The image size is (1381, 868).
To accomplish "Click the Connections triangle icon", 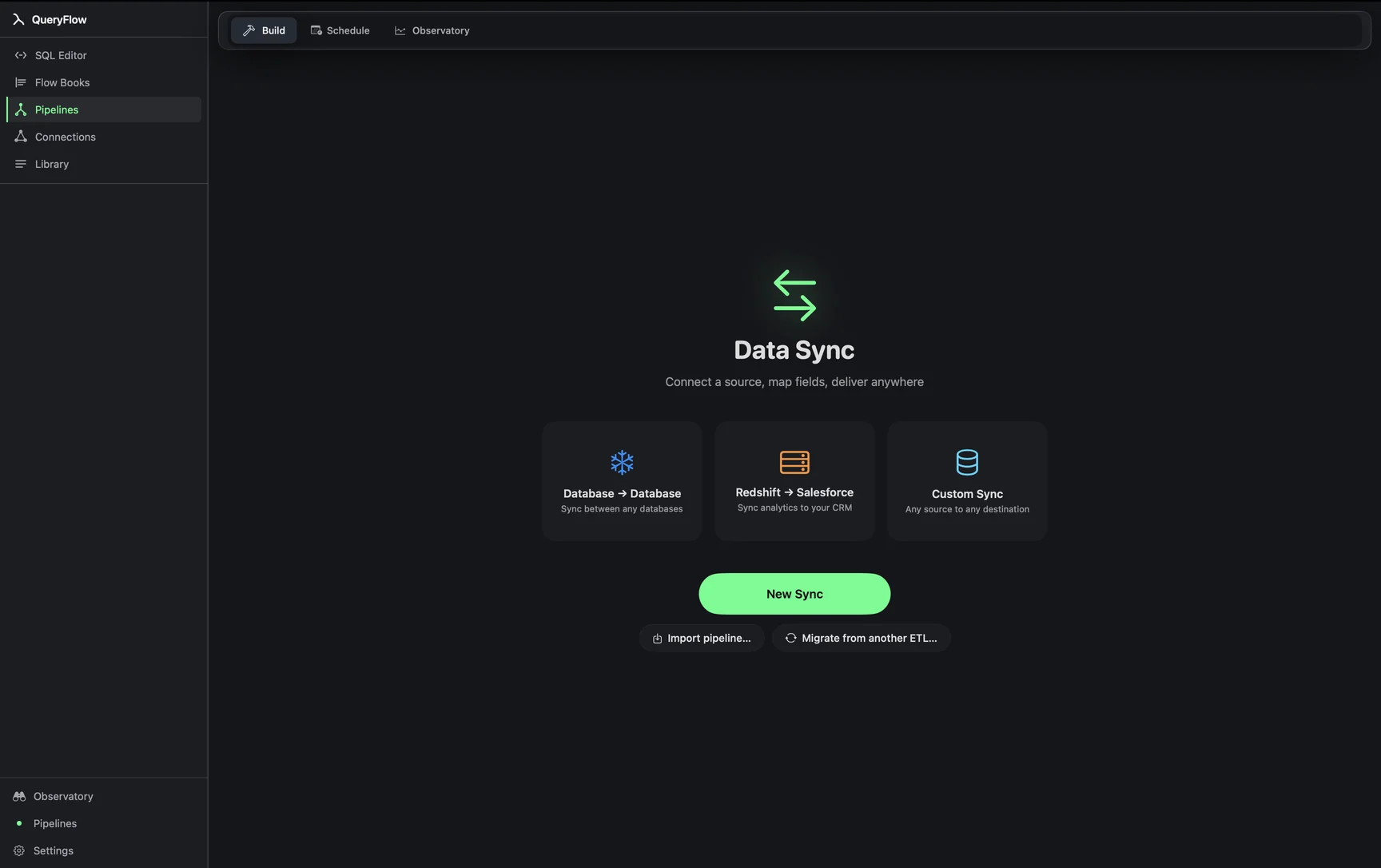I will tap(21, 137).
